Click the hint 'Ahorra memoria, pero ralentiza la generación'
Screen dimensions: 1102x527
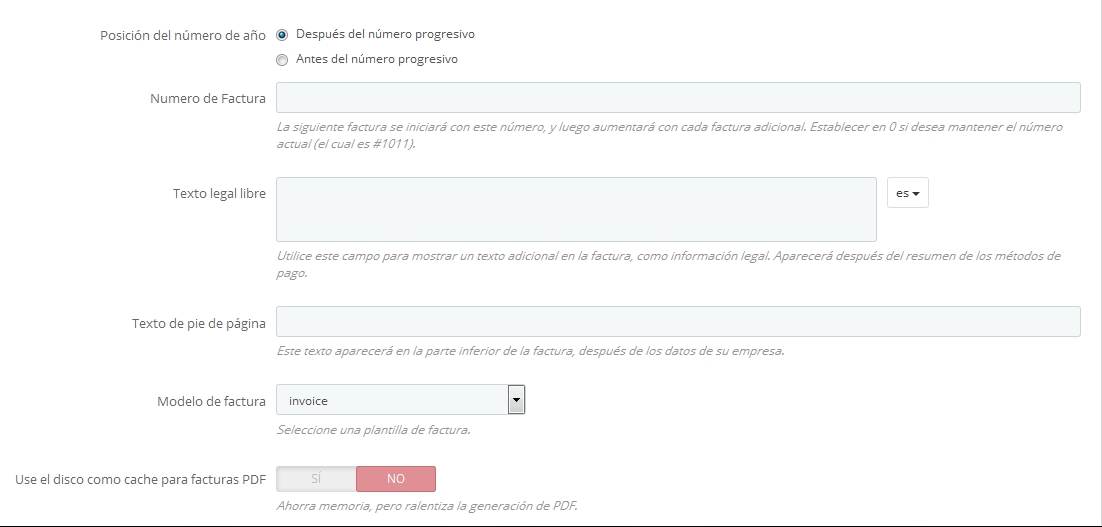coord(426,505)
